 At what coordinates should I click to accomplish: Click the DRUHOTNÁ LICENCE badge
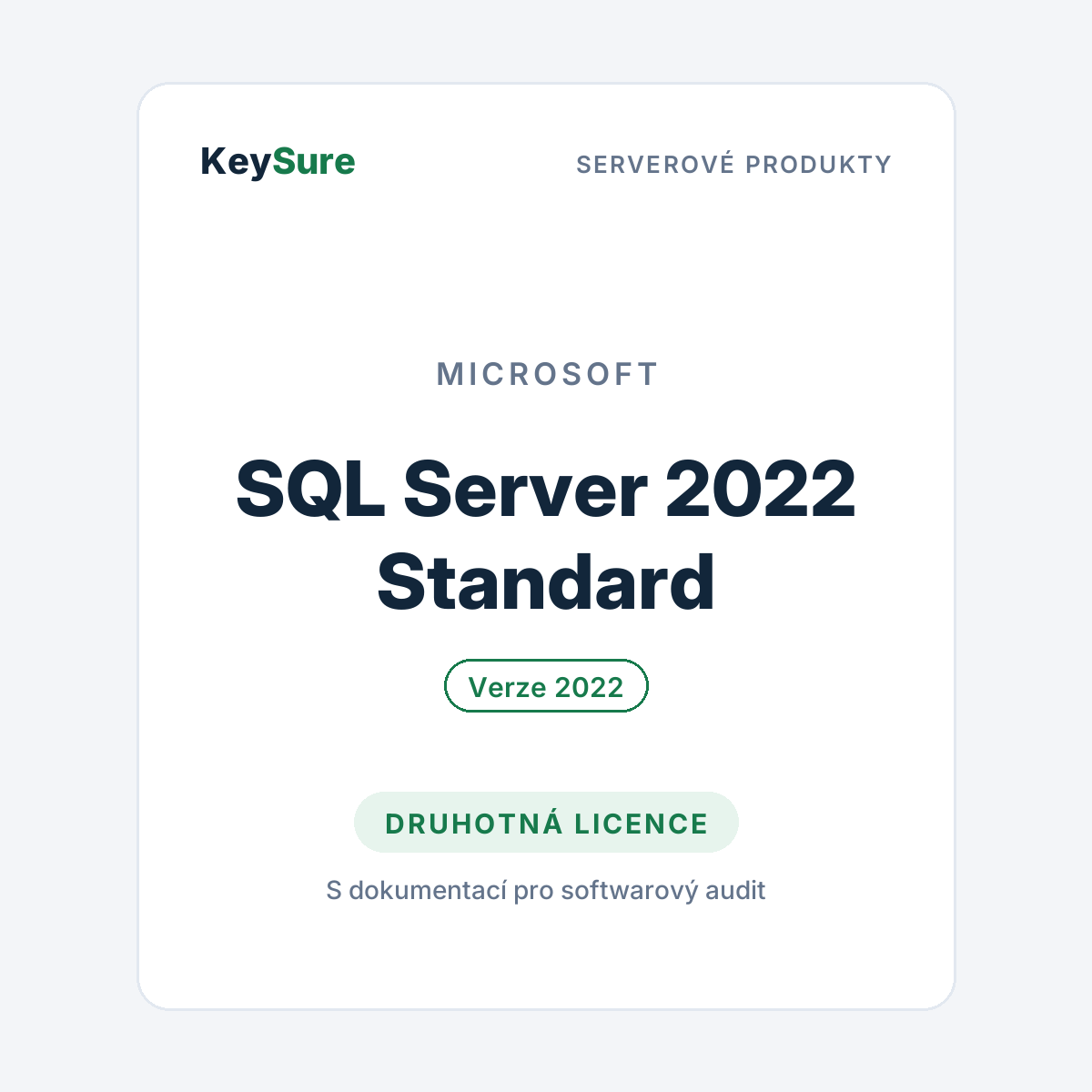click(546, 823)
